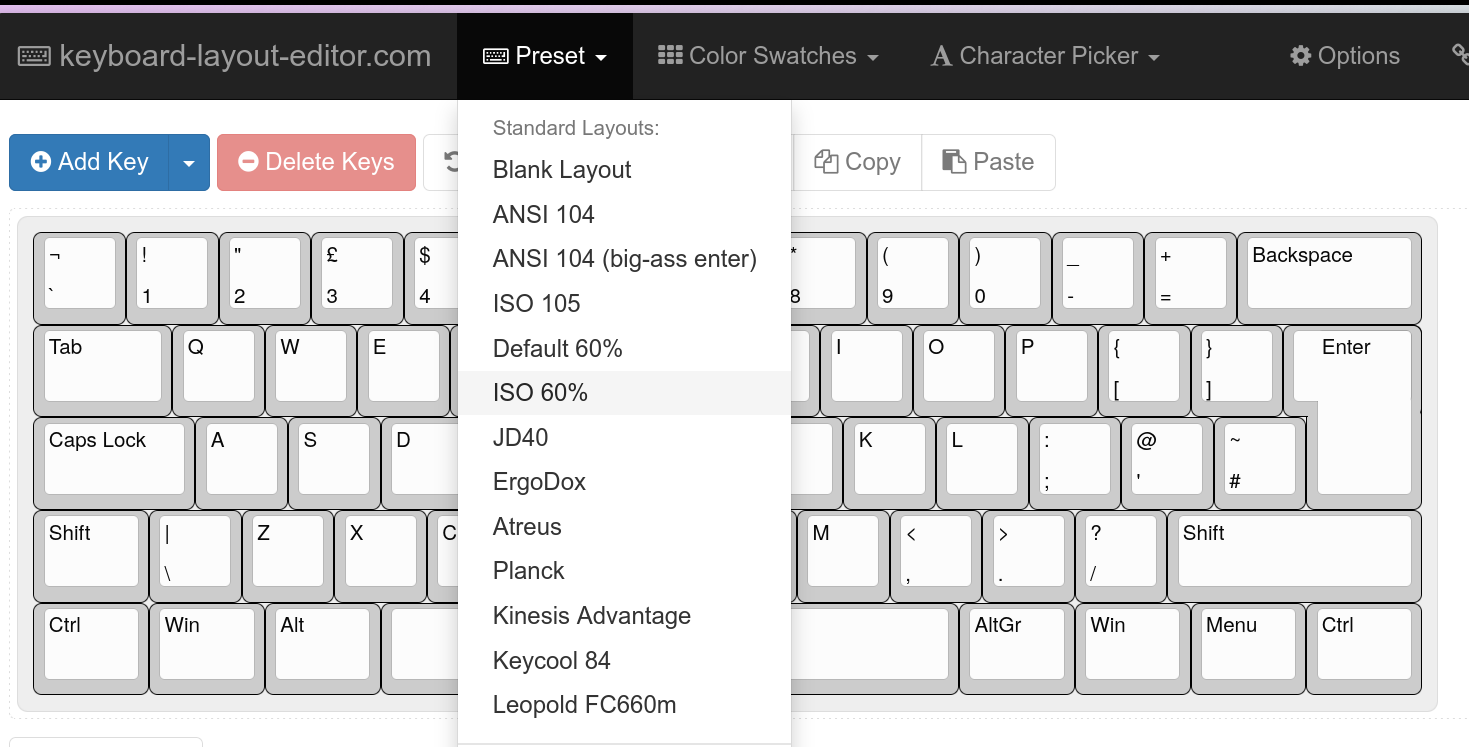Open the Character Picker dropdown
The height and width of the screenshot is (747, 1469).
coord(1045,56)
